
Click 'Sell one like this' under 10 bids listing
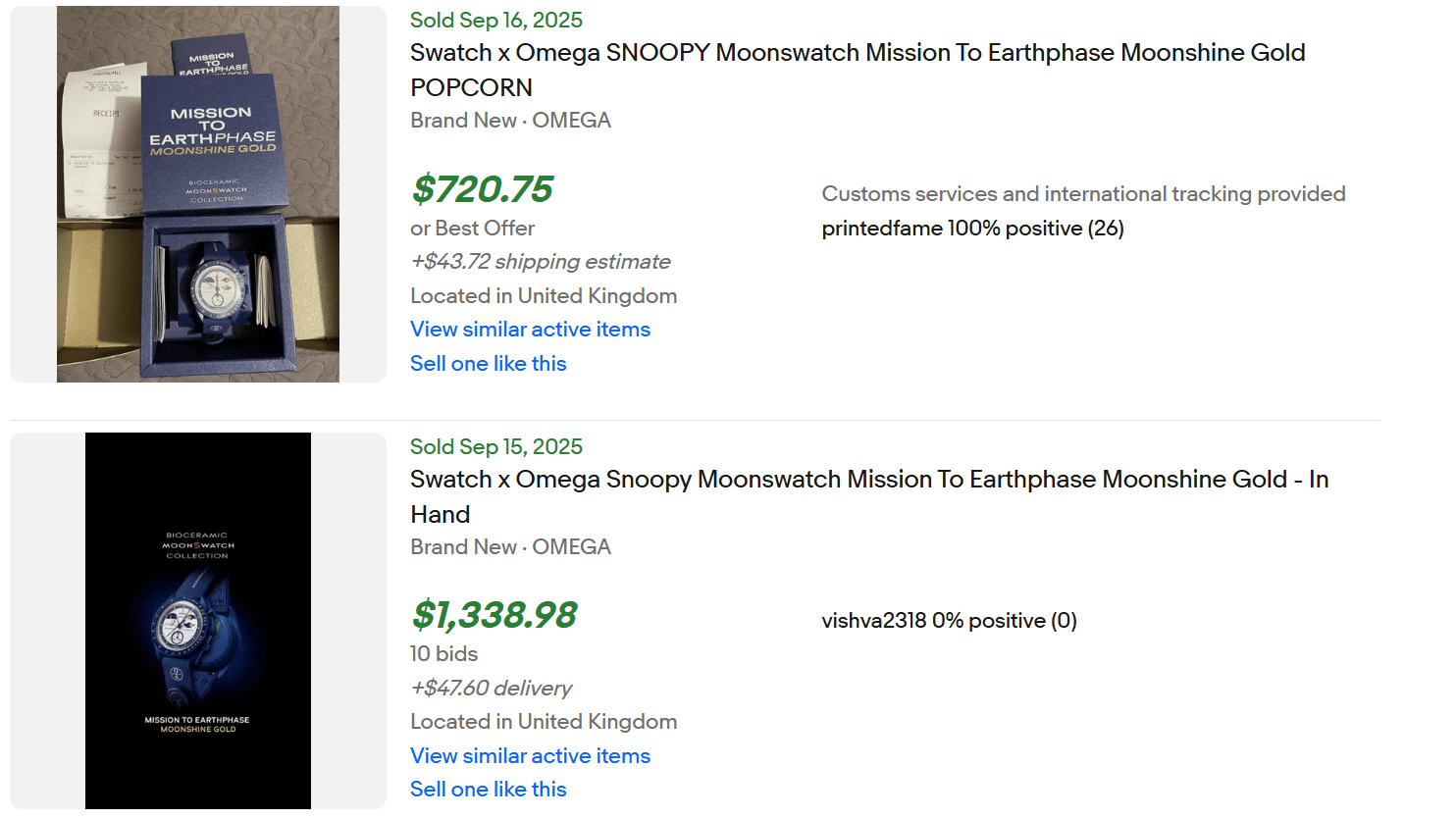pyautogui.click(x=488, y=790)
